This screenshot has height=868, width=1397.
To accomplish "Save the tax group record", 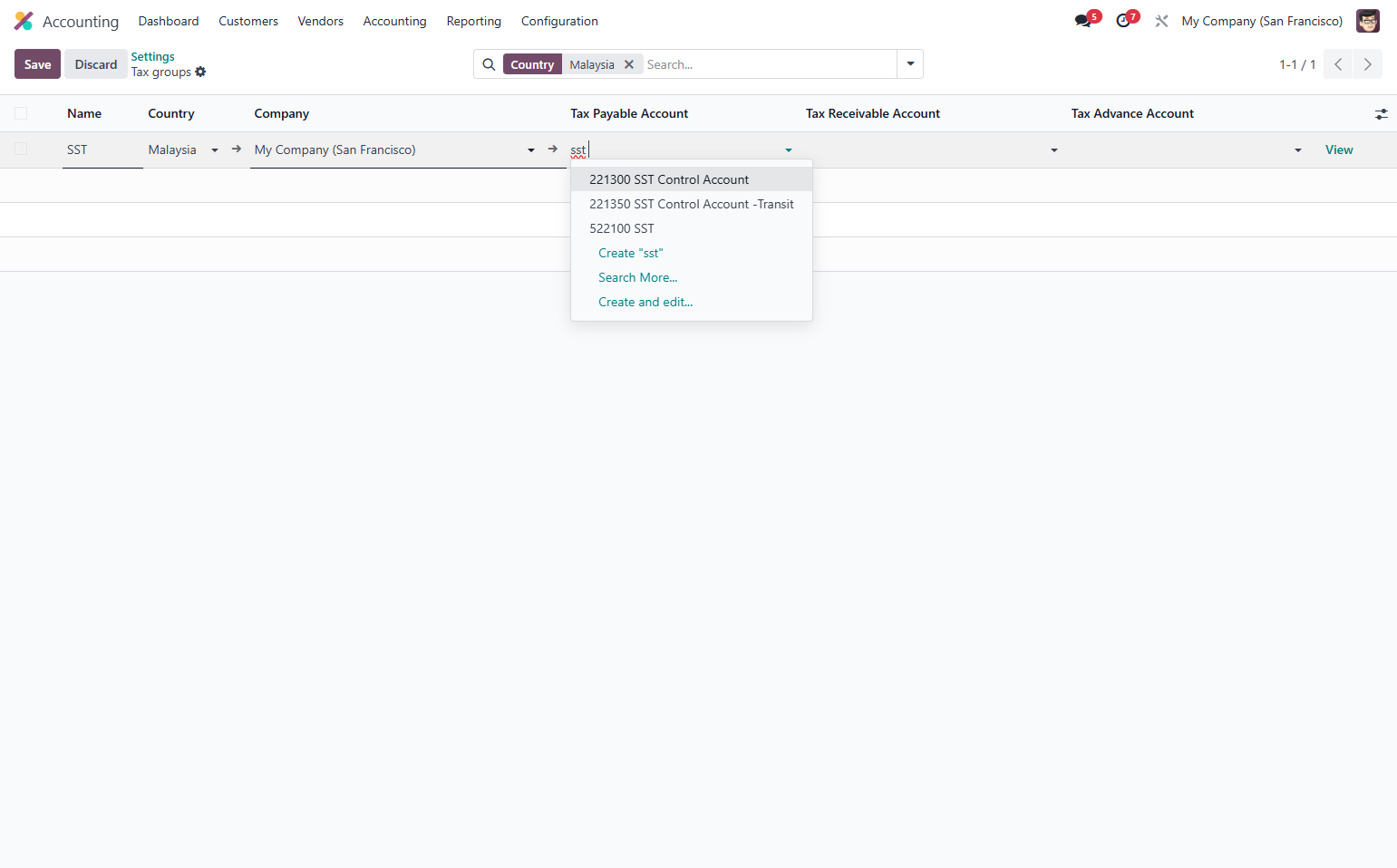I will click(x=37, y=64).
